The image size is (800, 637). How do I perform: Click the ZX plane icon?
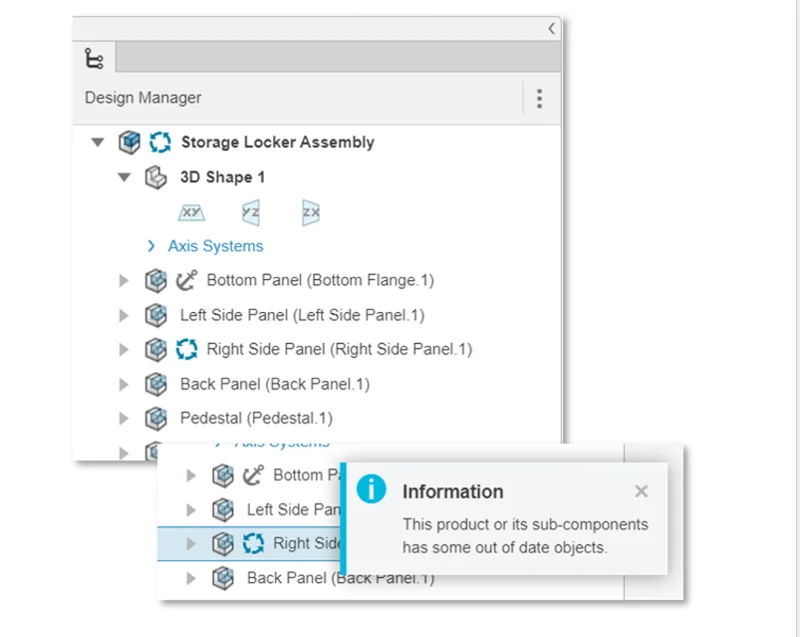(x=311, y=212)
